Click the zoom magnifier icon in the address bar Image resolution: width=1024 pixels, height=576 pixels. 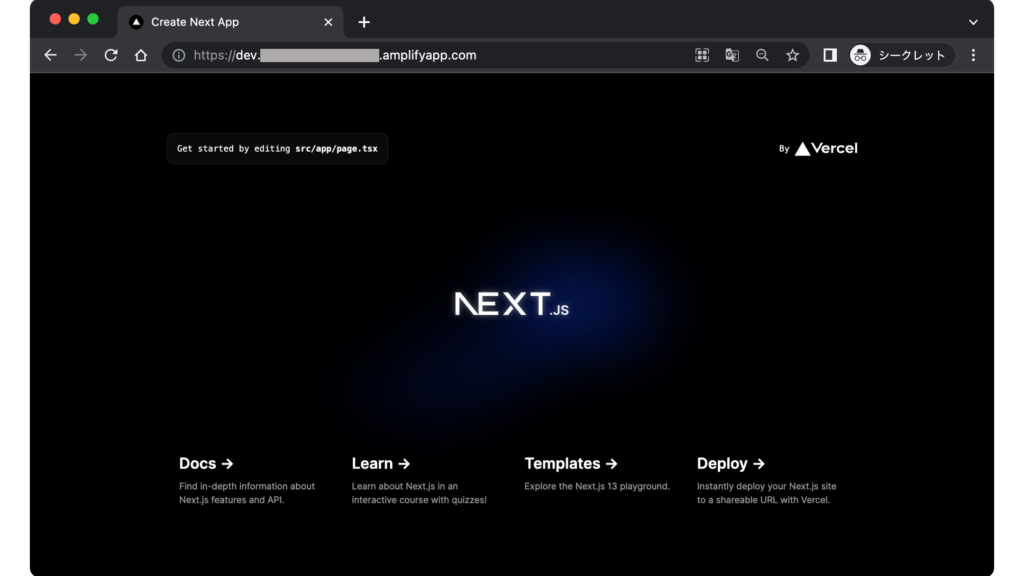click(x=762, y=56)
